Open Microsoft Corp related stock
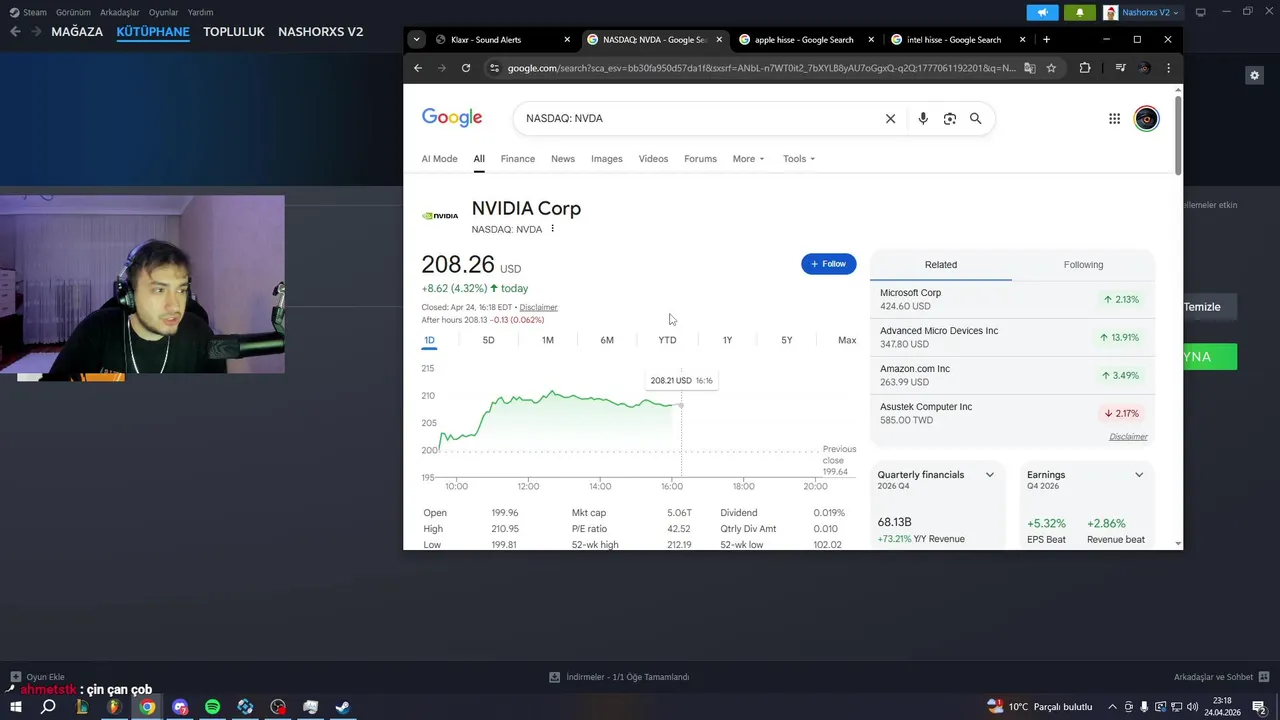Image resolution: width=1280 pixels, height=720 pixels. (1012, 299)
